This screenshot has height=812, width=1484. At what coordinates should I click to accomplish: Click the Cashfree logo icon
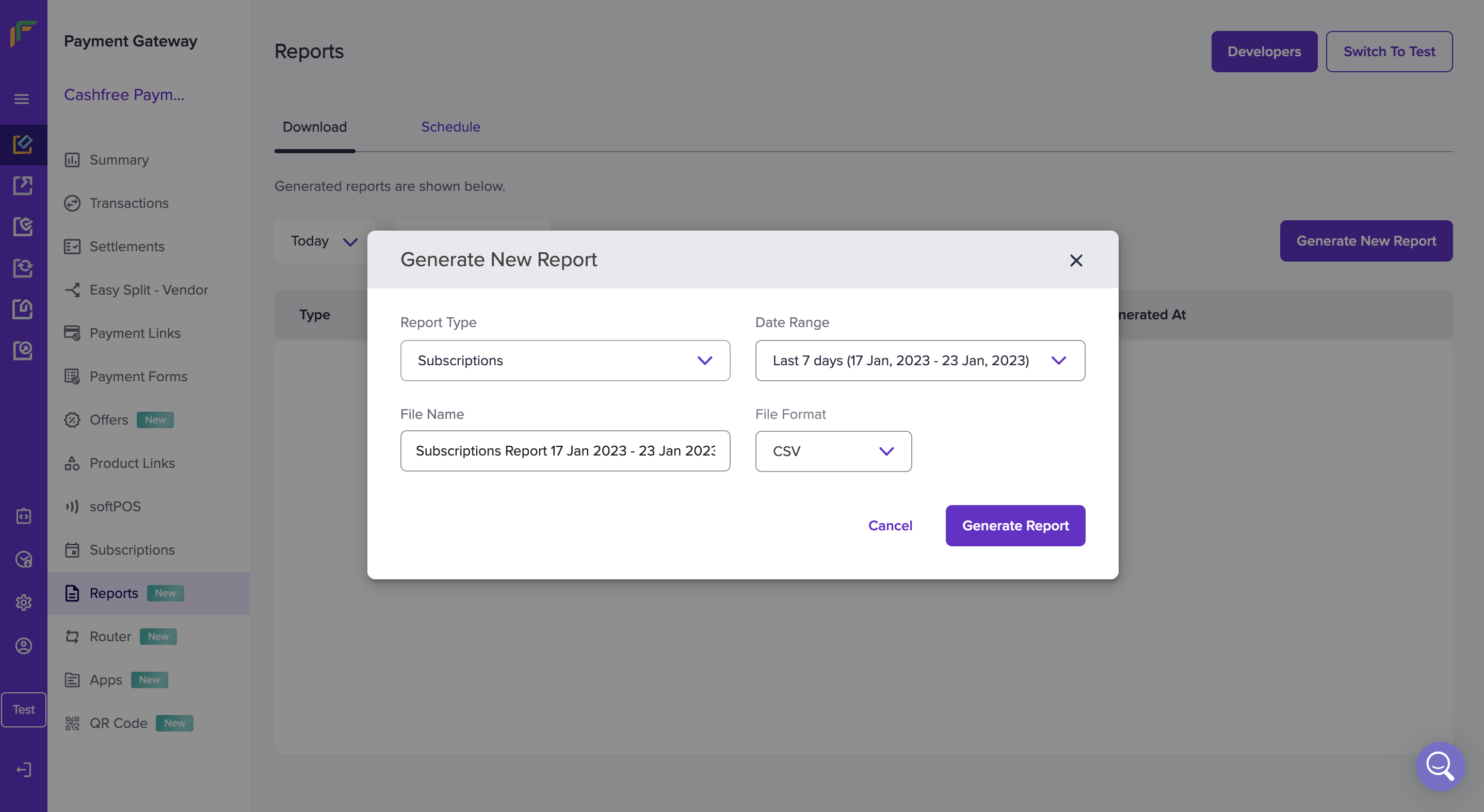point(23,33)
